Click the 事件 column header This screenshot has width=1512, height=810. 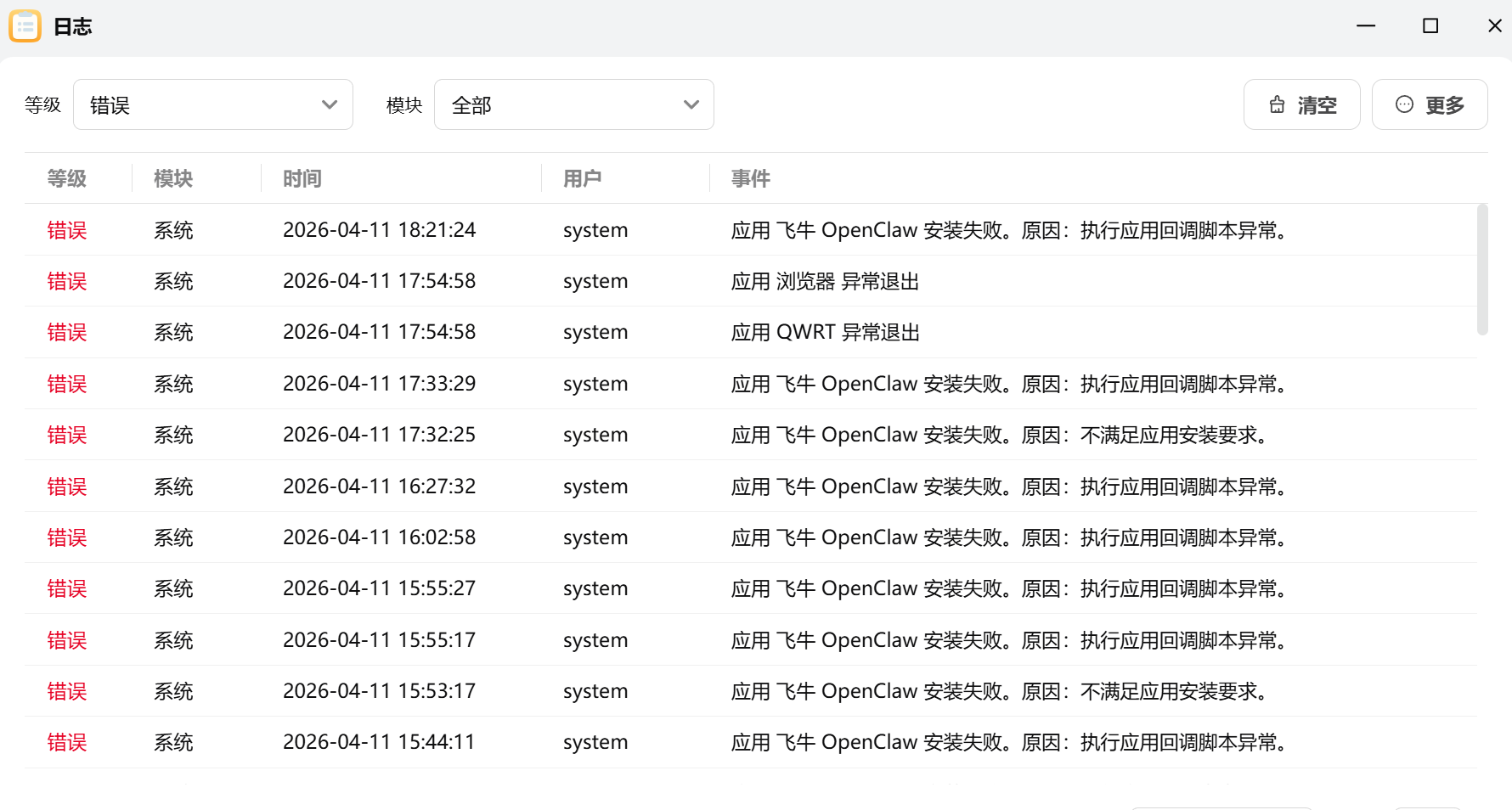pos(751,178)
